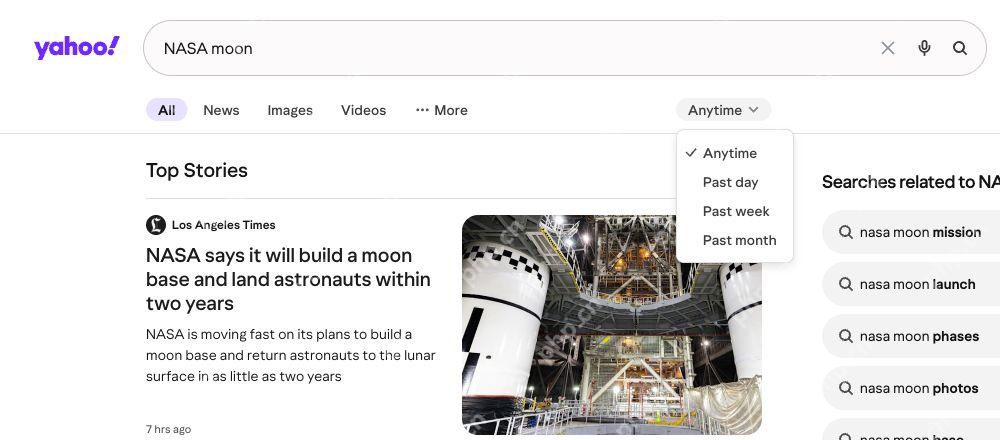
Task: Click the magnifier icon beside nasa moon phases
Action: (846, 336)
